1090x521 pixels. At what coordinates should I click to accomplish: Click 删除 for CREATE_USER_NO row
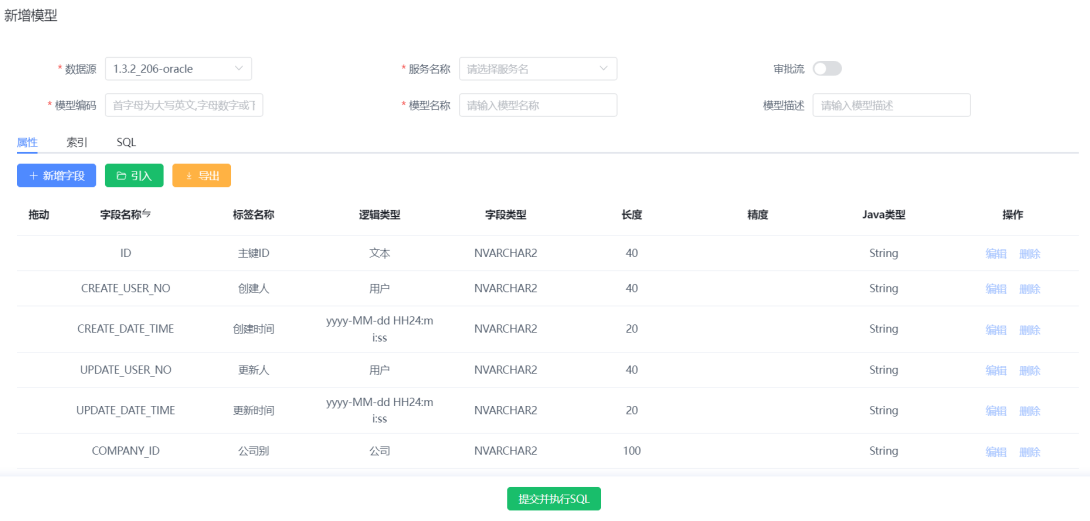click(1030, 289)
